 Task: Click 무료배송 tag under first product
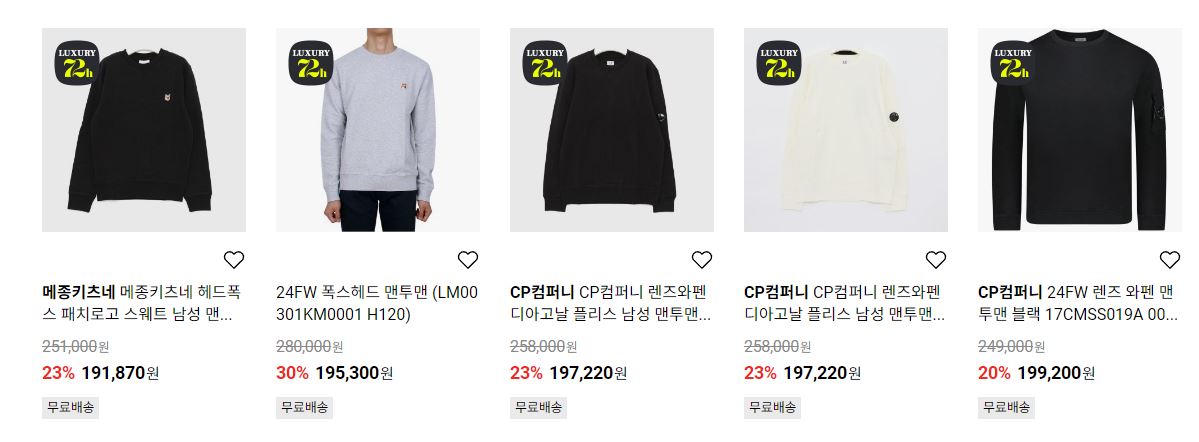pyautogui.click(x=70, y=407)
